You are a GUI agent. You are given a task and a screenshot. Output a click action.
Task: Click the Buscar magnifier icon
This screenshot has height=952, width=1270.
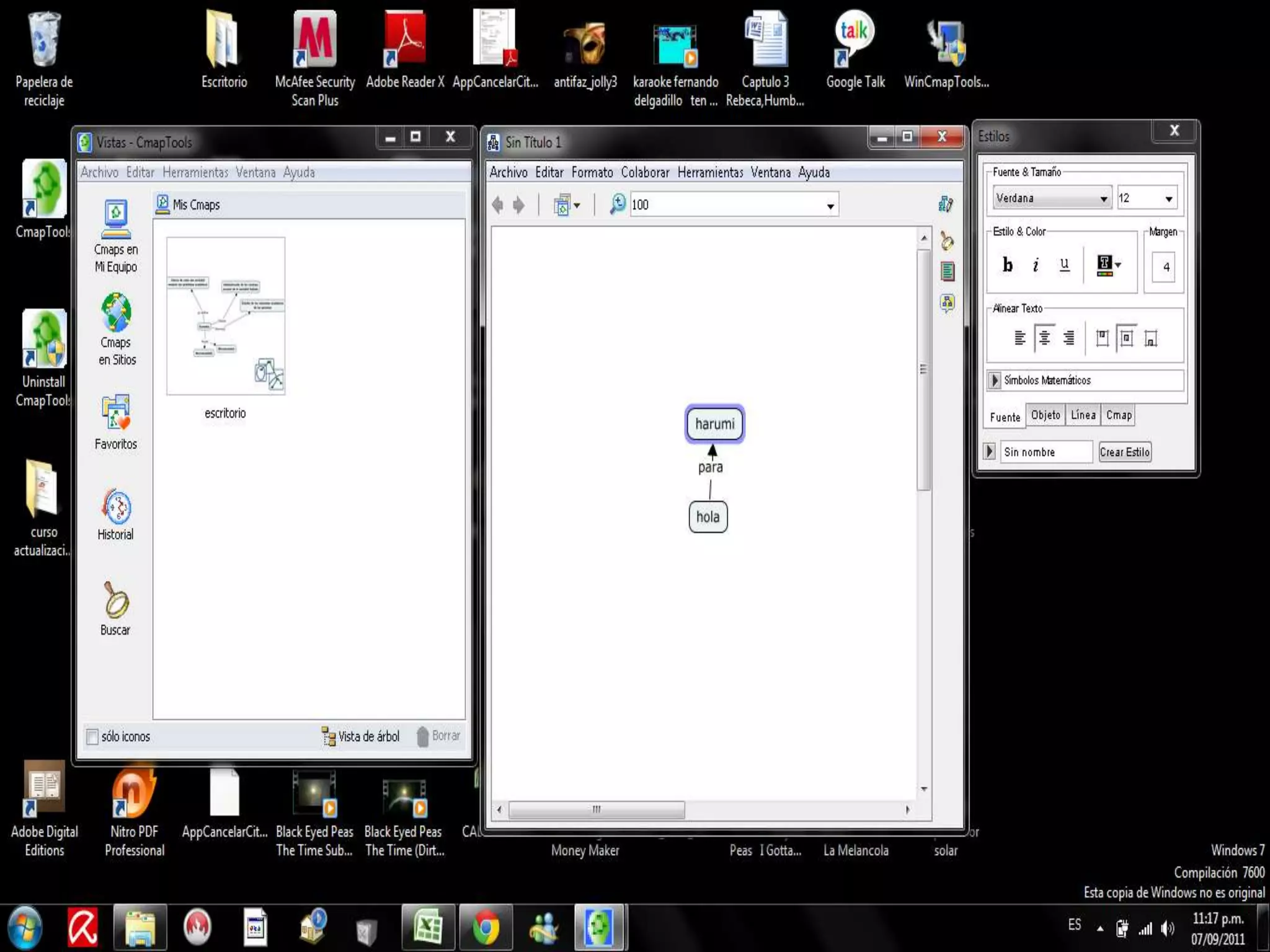coord(116,600)
